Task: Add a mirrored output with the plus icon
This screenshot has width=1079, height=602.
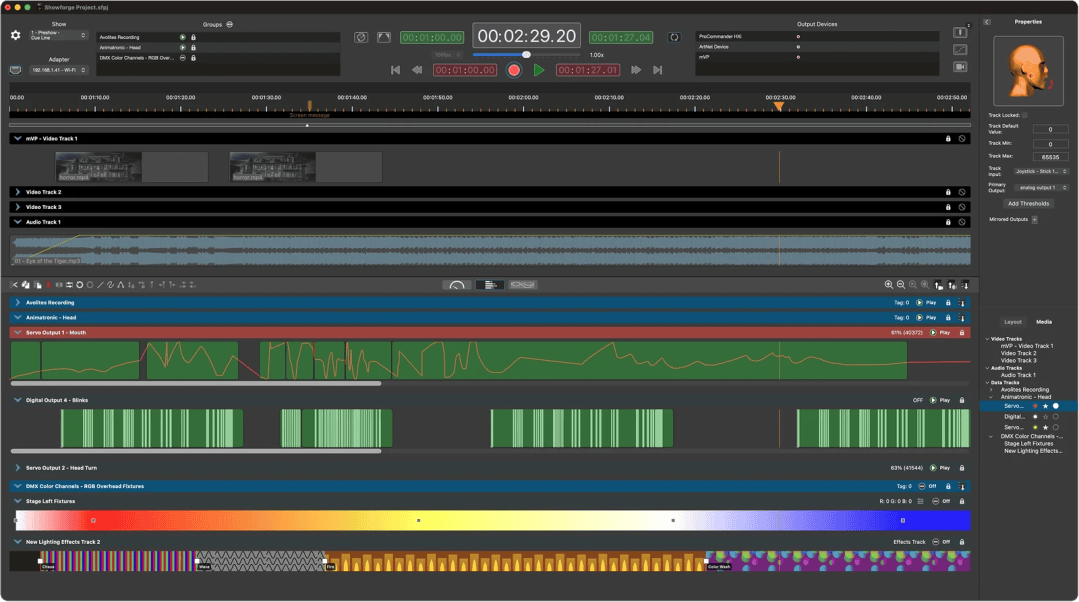Action: 1034,219
